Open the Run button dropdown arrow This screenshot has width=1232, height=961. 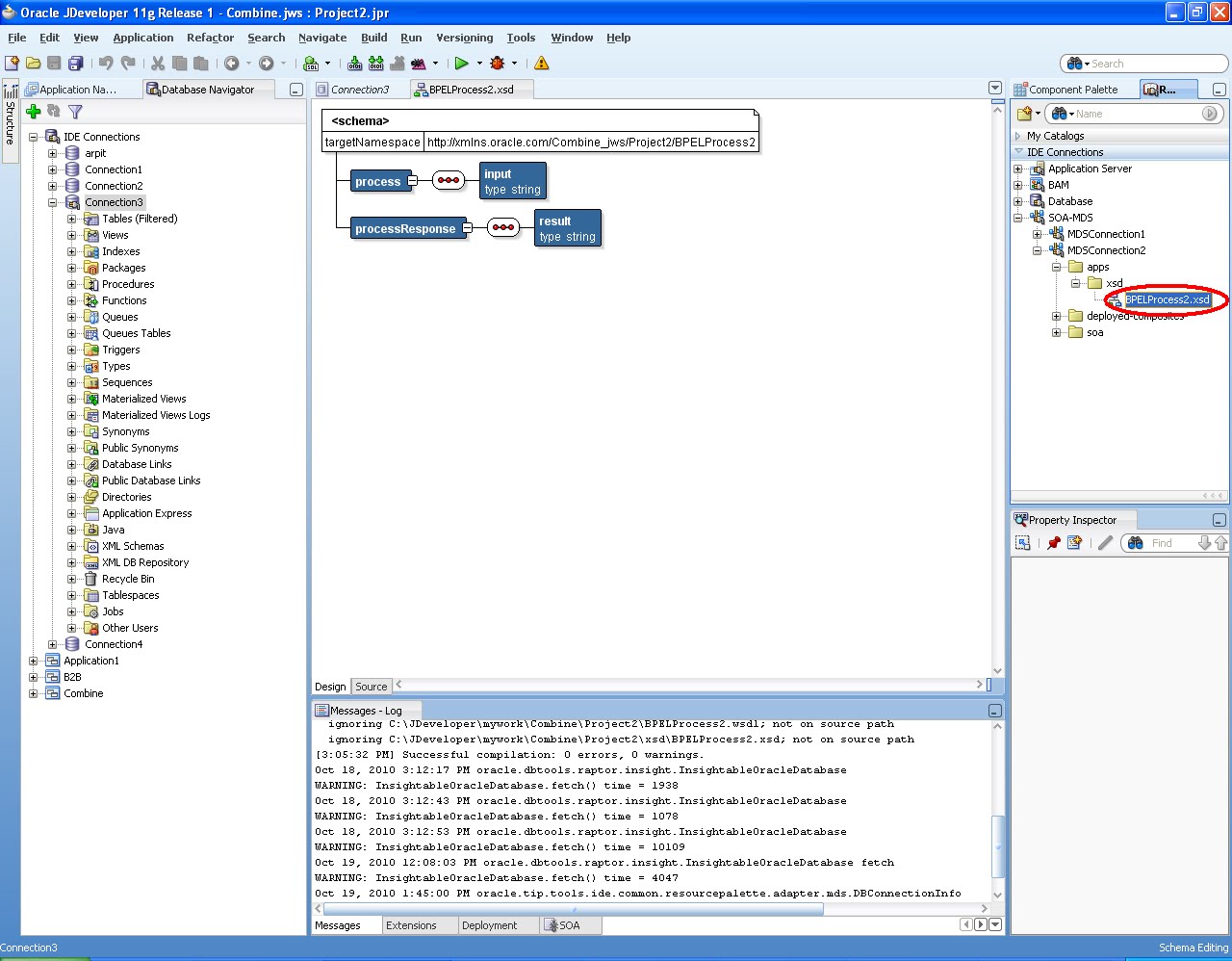click(477, 63)
